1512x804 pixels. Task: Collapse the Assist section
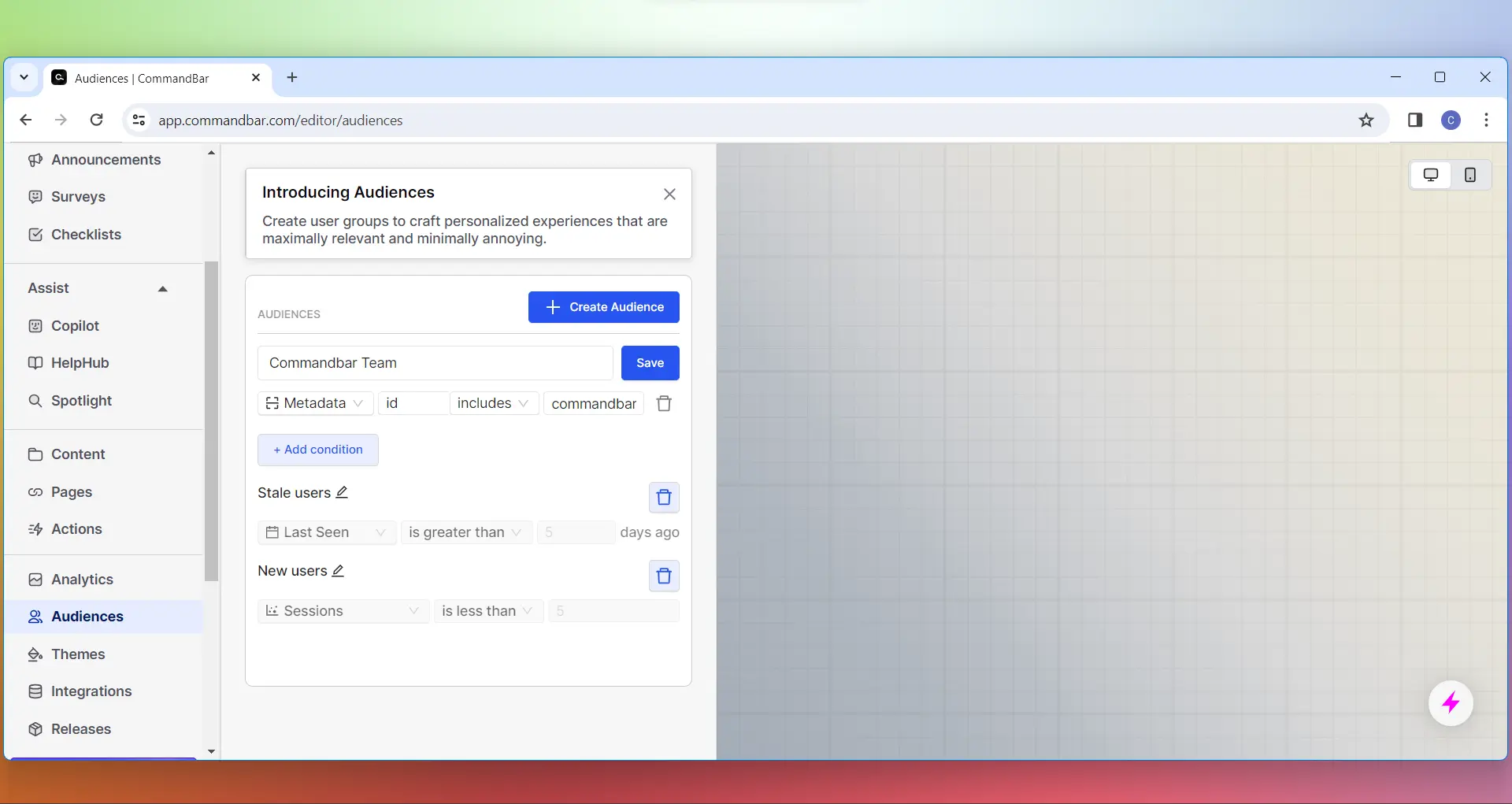coord(162,289)
